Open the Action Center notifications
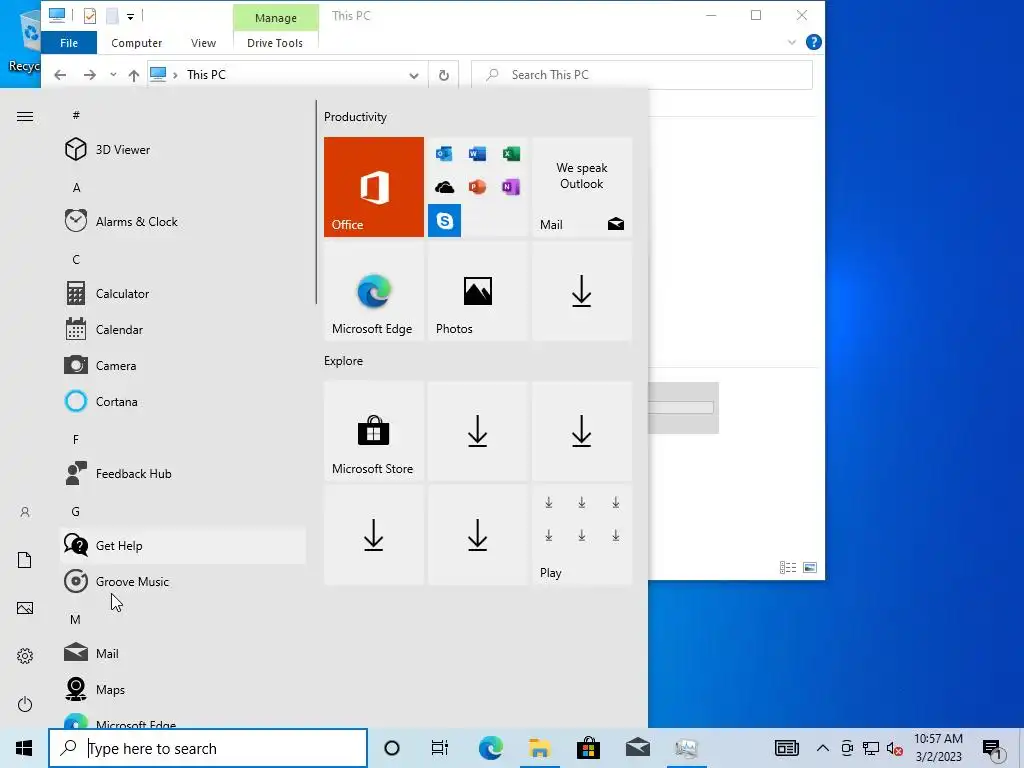 (993, 750)
